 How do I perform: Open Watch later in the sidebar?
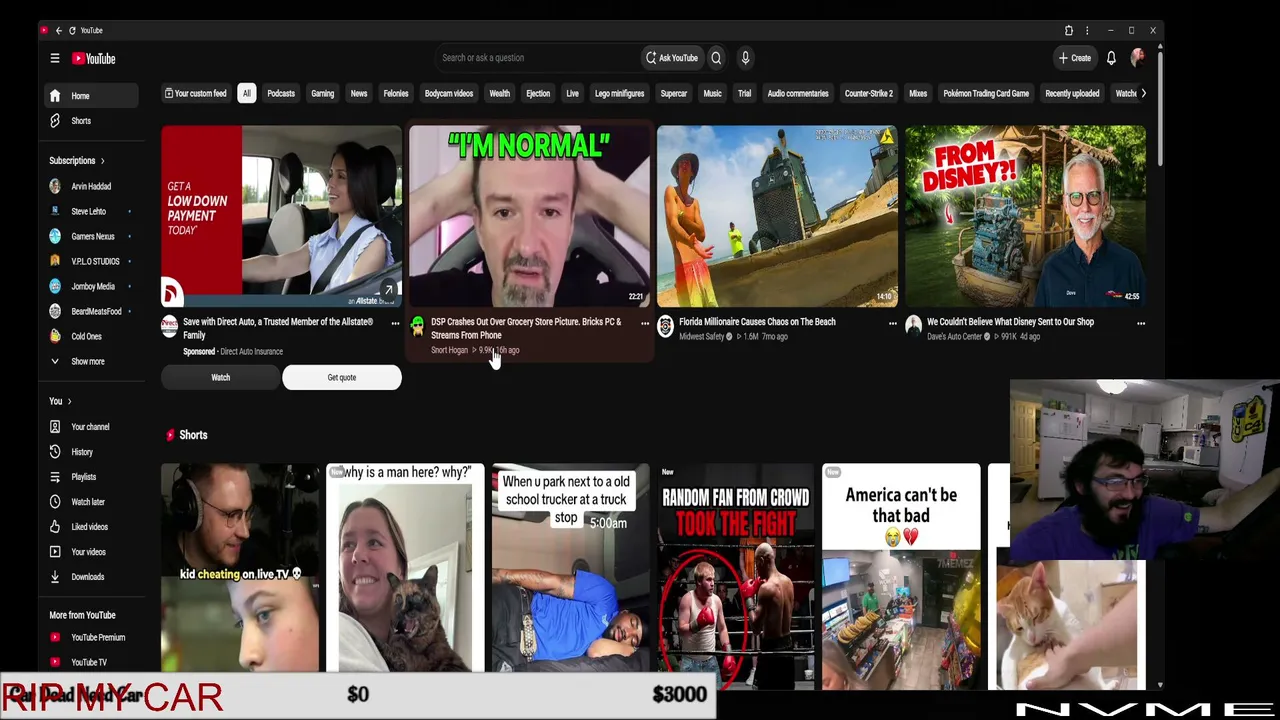(x=93, y=502)
